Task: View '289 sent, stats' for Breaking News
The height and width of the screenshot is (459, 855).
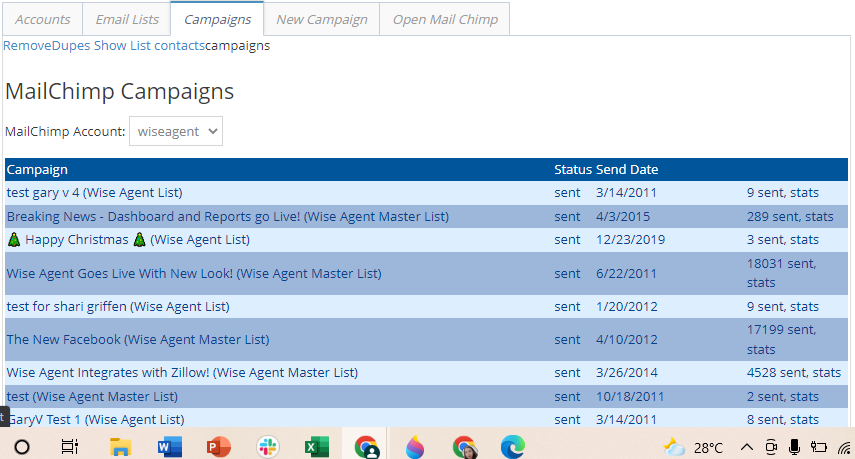Action: tap(790, 216)
